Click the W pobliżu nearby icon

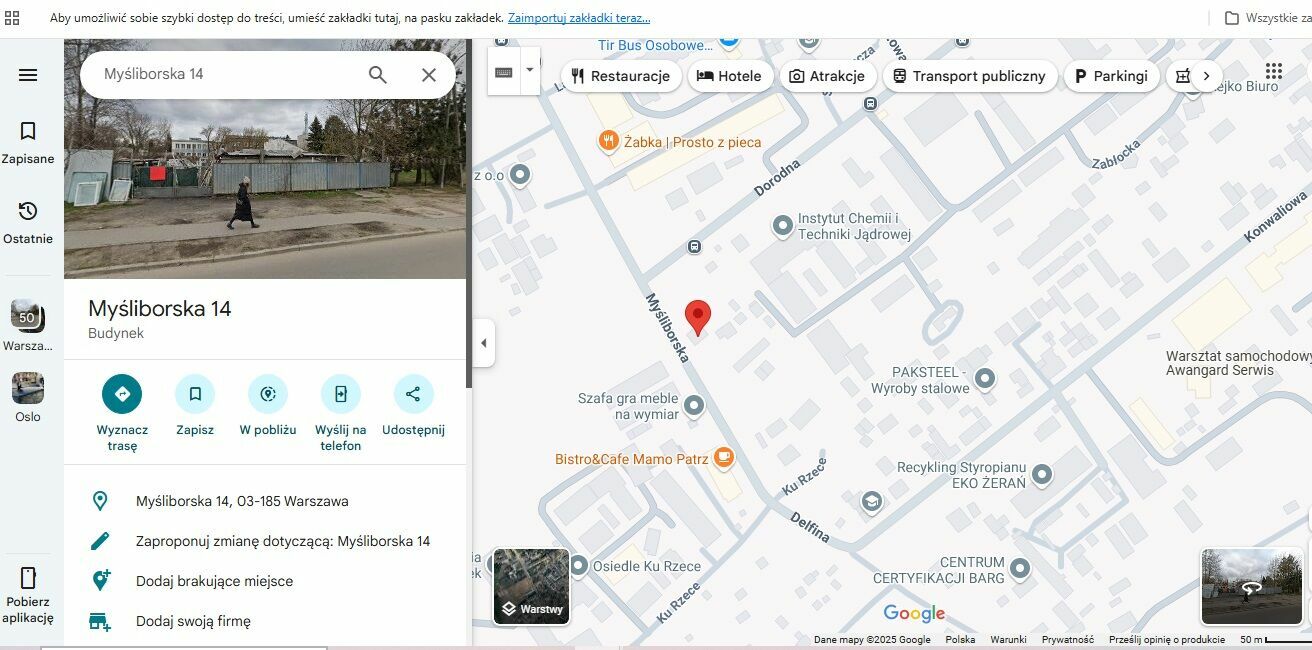267,394
